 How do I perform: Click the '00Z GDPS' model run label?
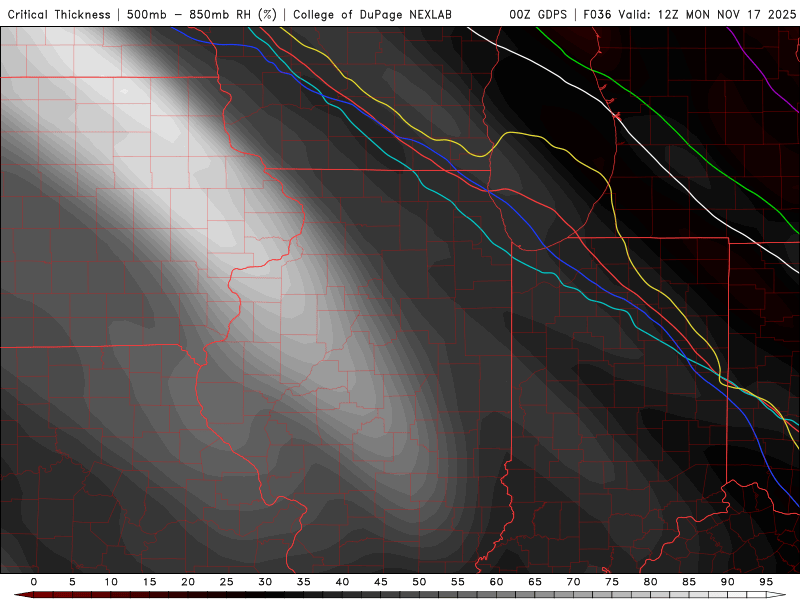[538, 14]
